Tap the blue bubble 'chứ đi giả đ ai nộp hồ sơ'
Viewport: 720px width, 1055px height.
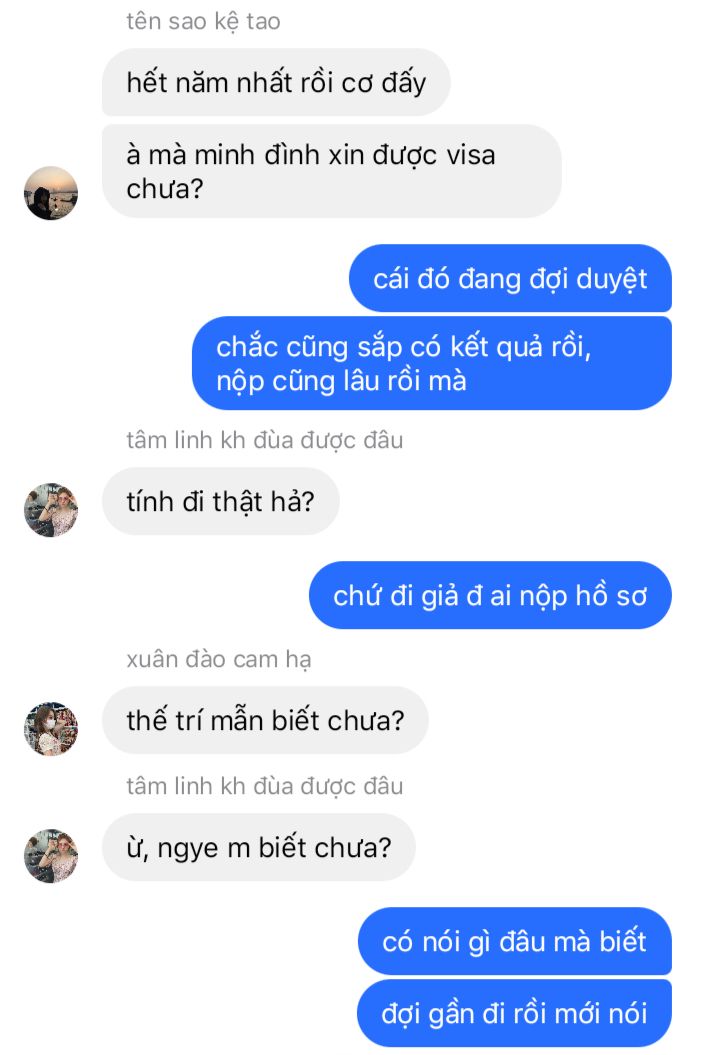click(490, 595)
